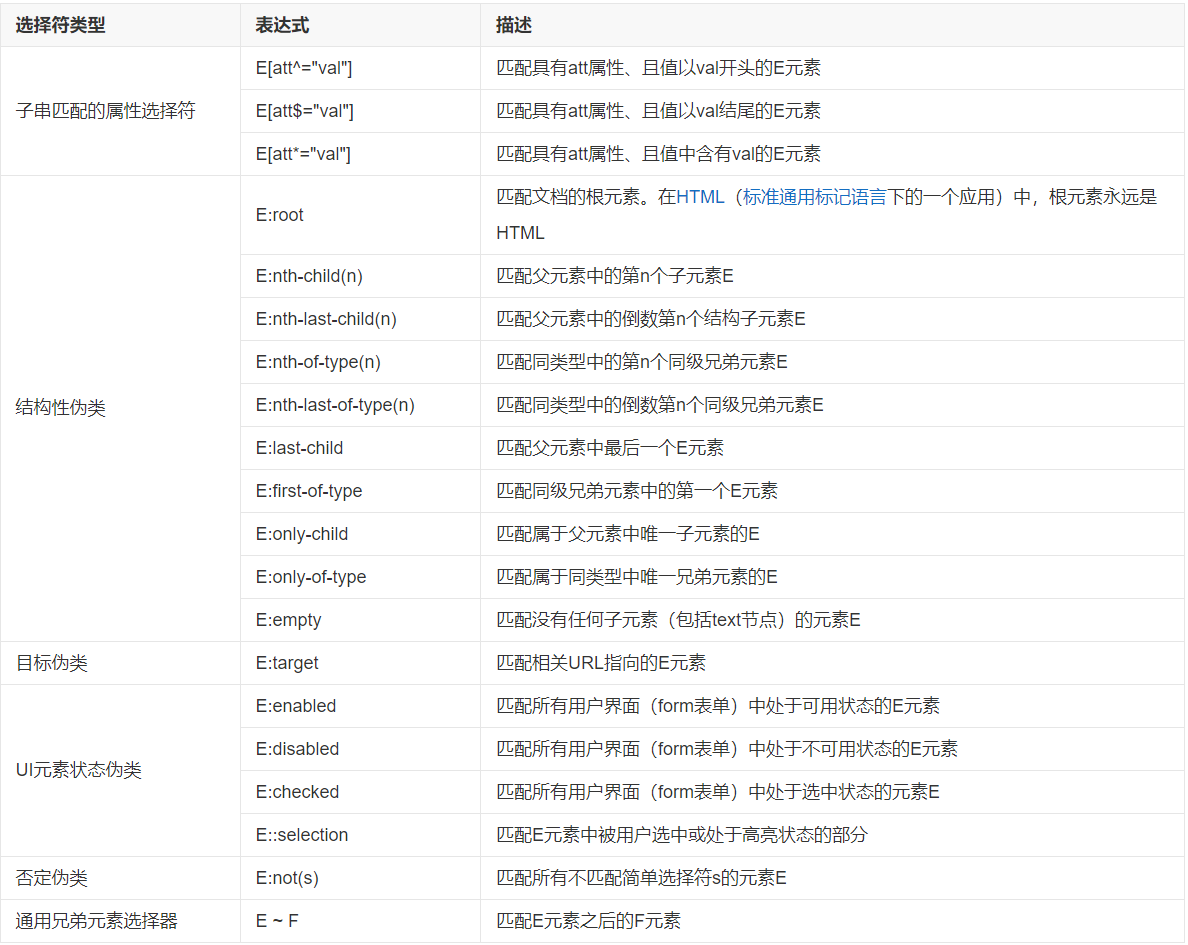Open the blue HTML hyperlink

[699, 197]
